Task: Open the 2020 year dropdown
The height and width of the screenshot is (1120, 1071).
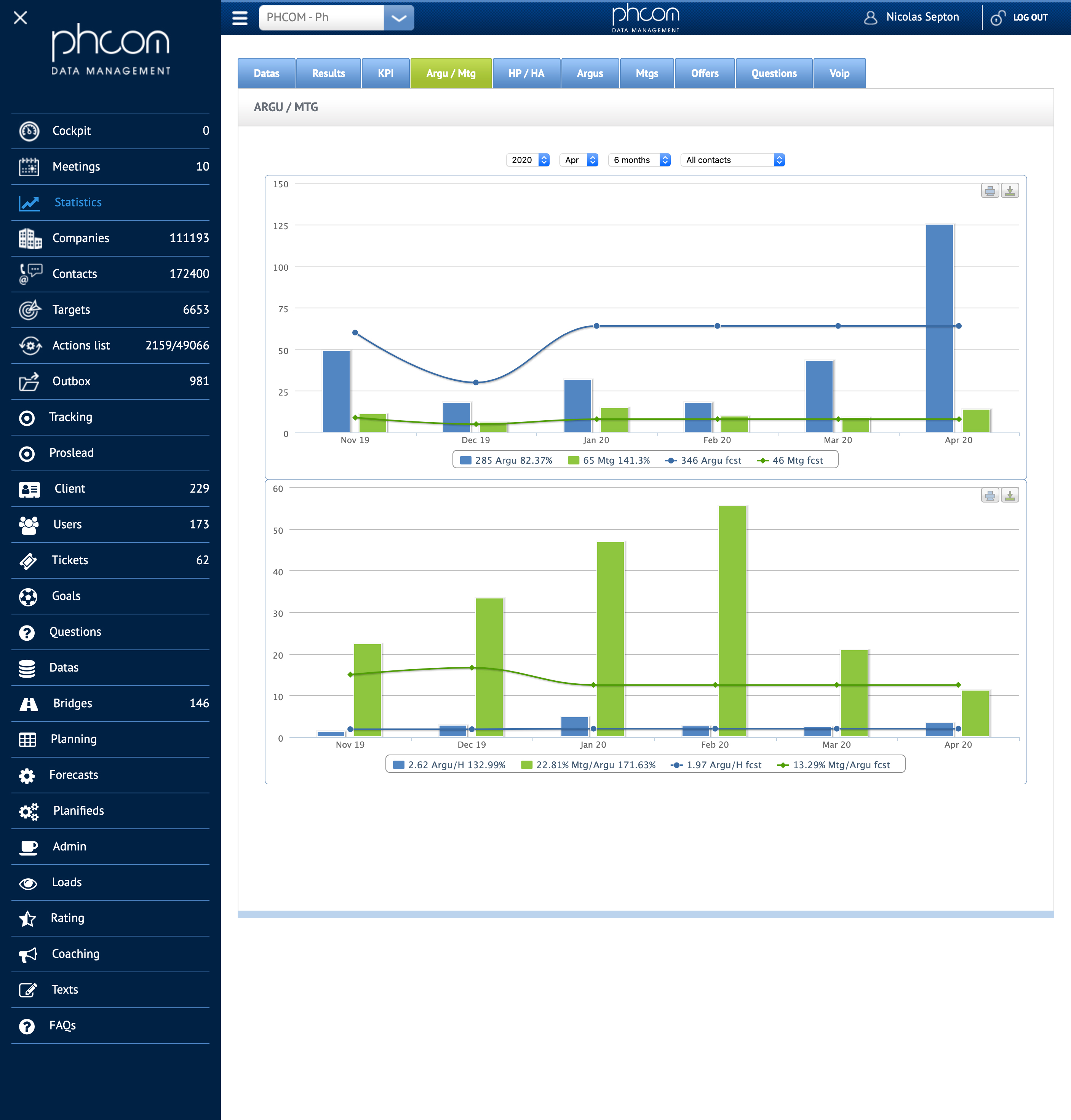Action: (x=528, y=160)
